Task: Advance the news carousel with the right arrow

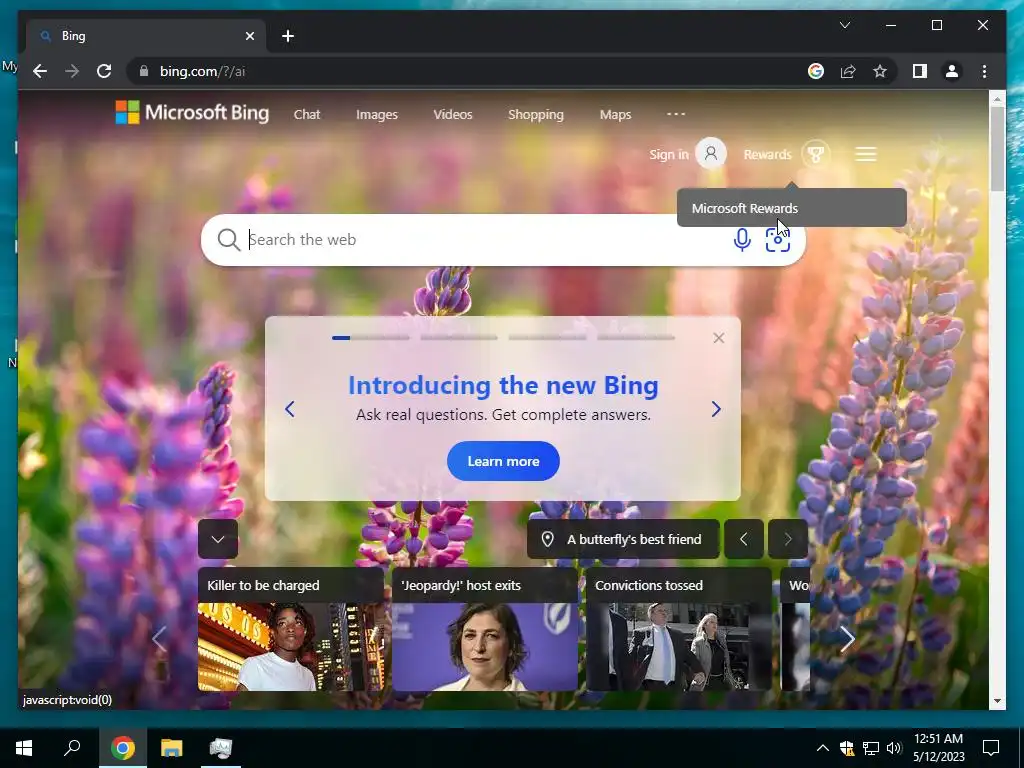Action: (846, 639)
